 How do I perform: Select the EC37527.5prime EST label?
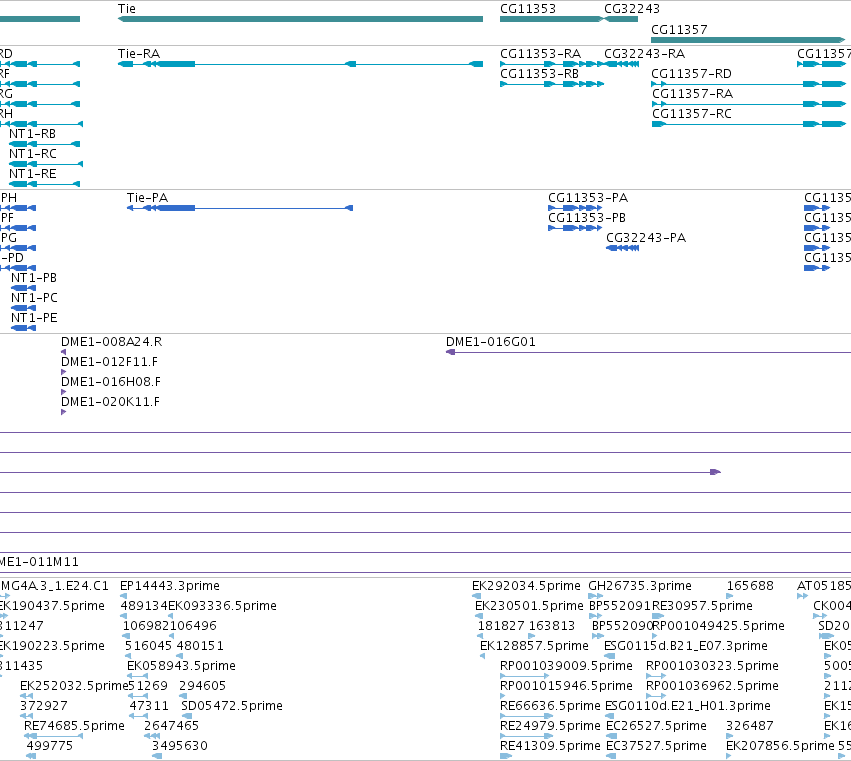click(656, 746)
